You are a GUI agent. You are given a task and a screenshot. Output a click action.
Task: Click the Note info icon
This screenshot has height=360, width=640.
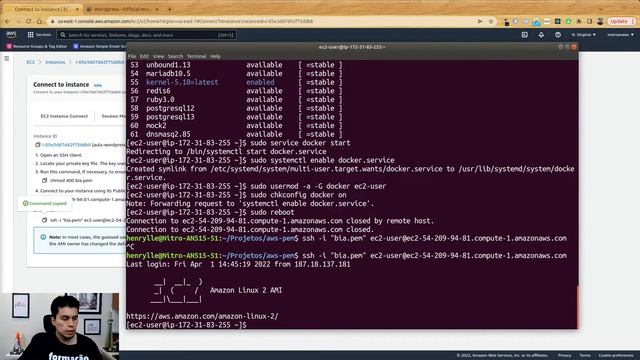click(x=43, y=237)
